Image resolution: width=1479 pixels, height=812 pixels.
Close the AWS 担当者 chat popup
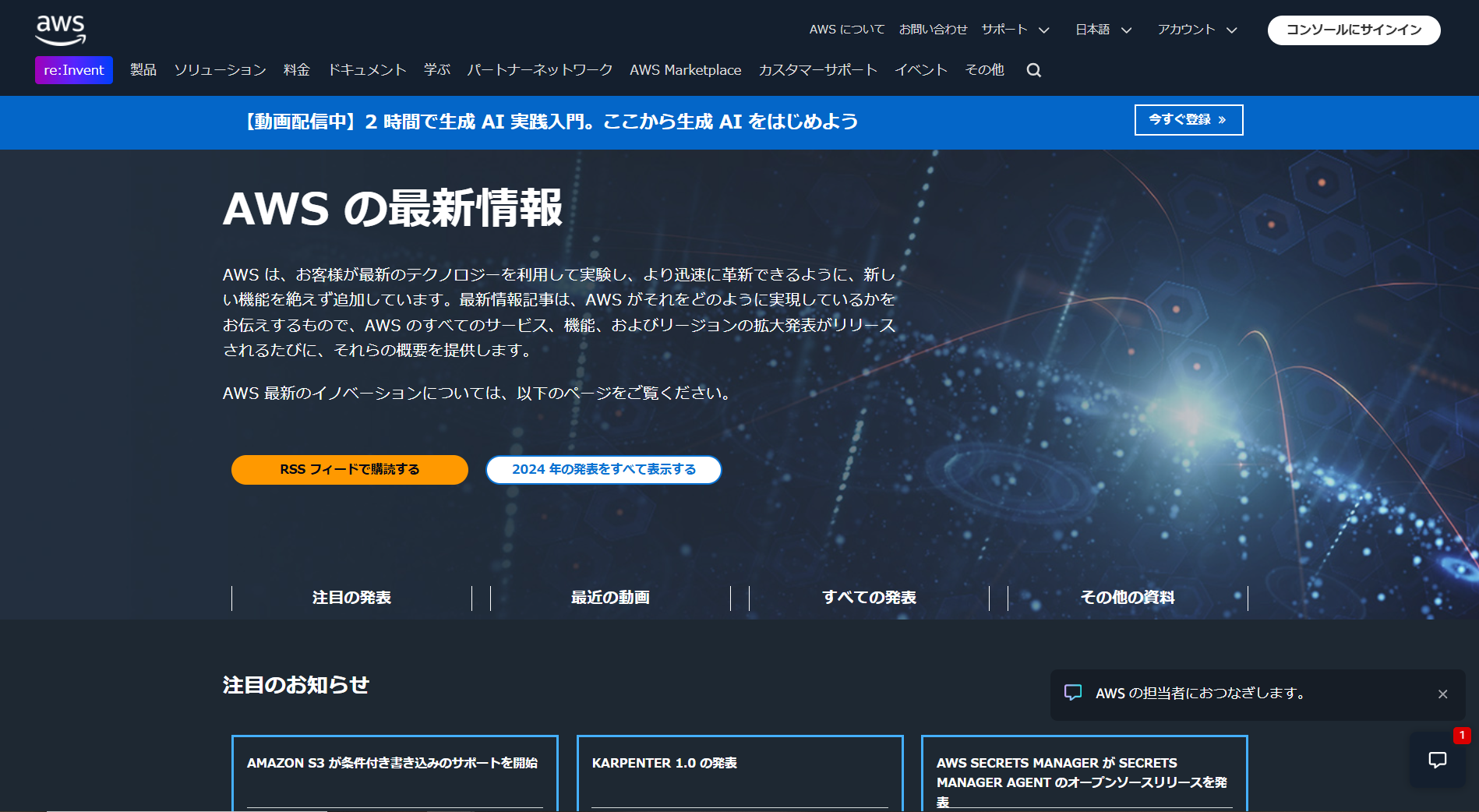(1443, 694)
